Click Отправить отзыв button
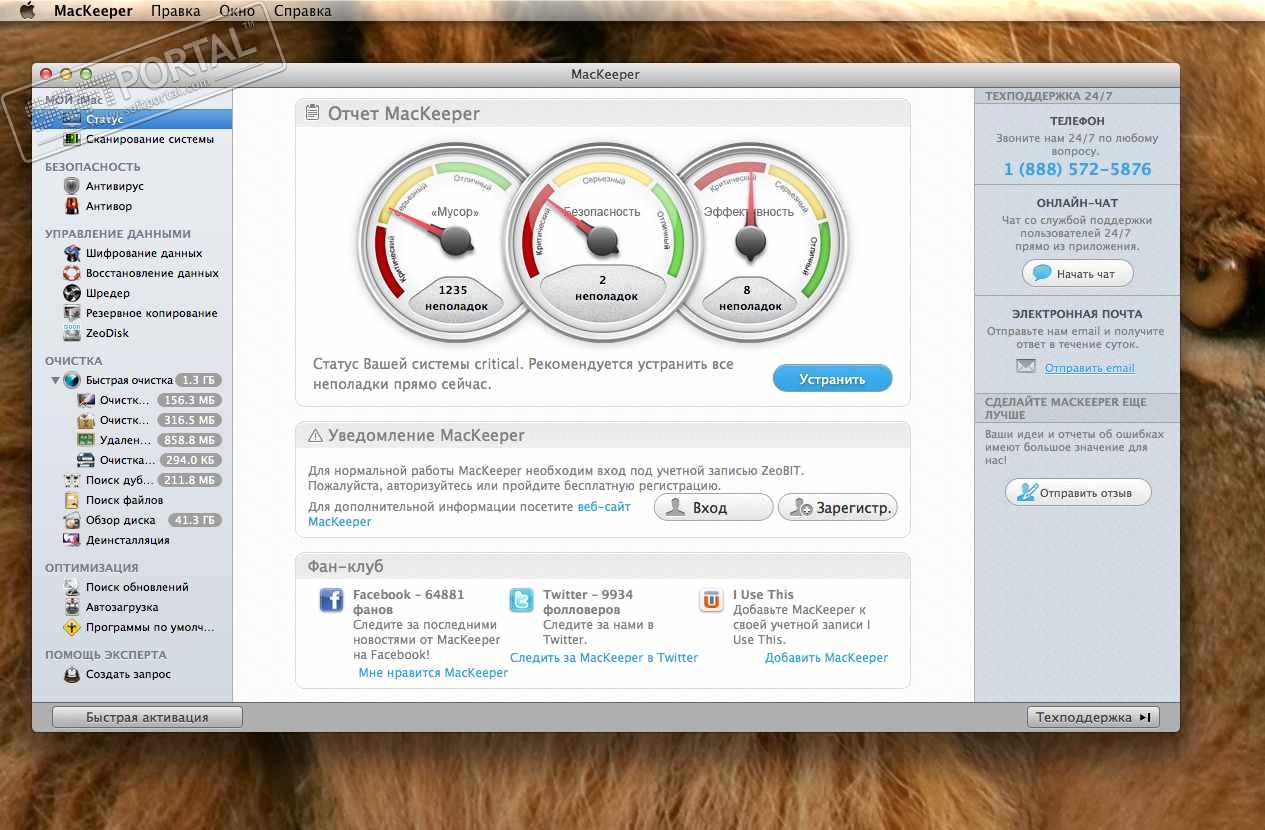Image resolution: width=1265 pixels, height=830 pixels. 1078,492
